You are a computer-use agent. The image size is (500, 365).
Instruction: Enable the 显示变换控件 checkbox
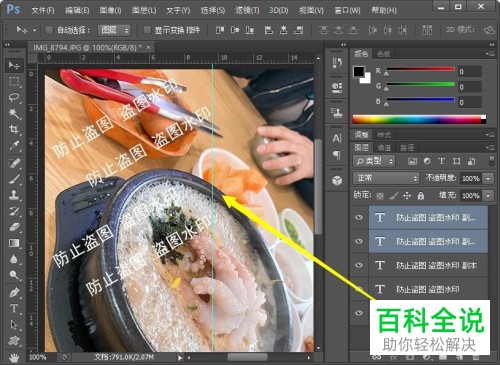(147, 30)
